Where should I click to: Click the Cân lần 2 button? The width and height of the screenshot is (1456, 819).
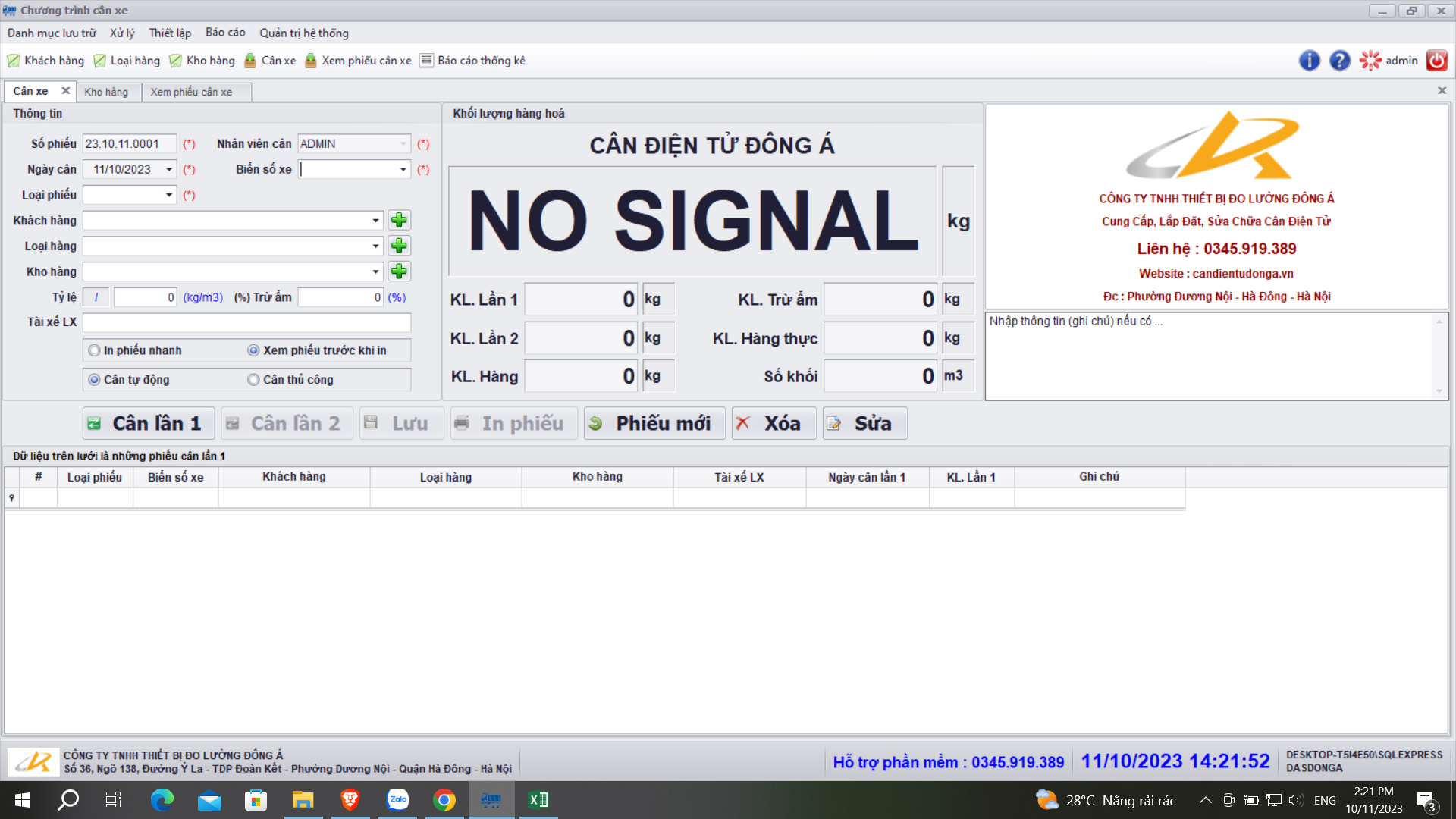coord(287,423)
